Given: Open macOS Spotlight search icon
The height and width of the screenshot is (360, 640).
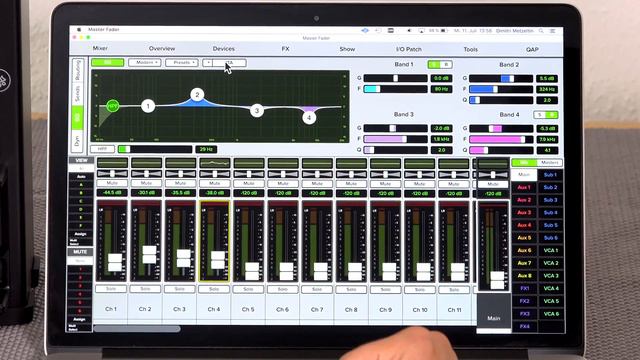Looking at the screenshot, I should coord(541,31).
